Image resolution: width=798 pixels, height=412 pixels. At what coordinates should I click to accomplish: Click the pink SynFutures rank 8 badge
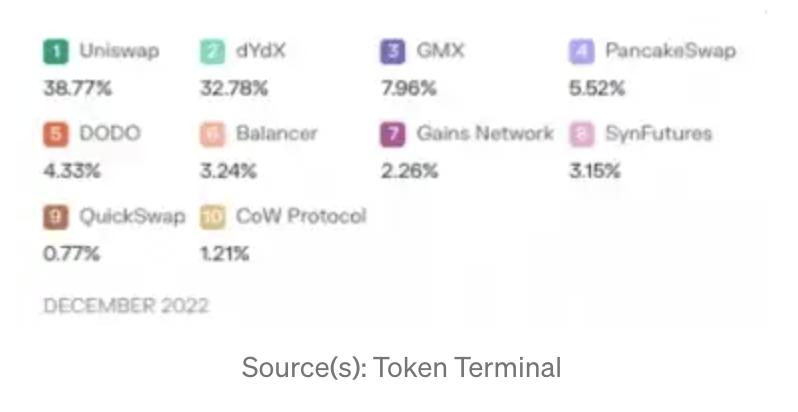pyautogui.click(x=582, y=134)
